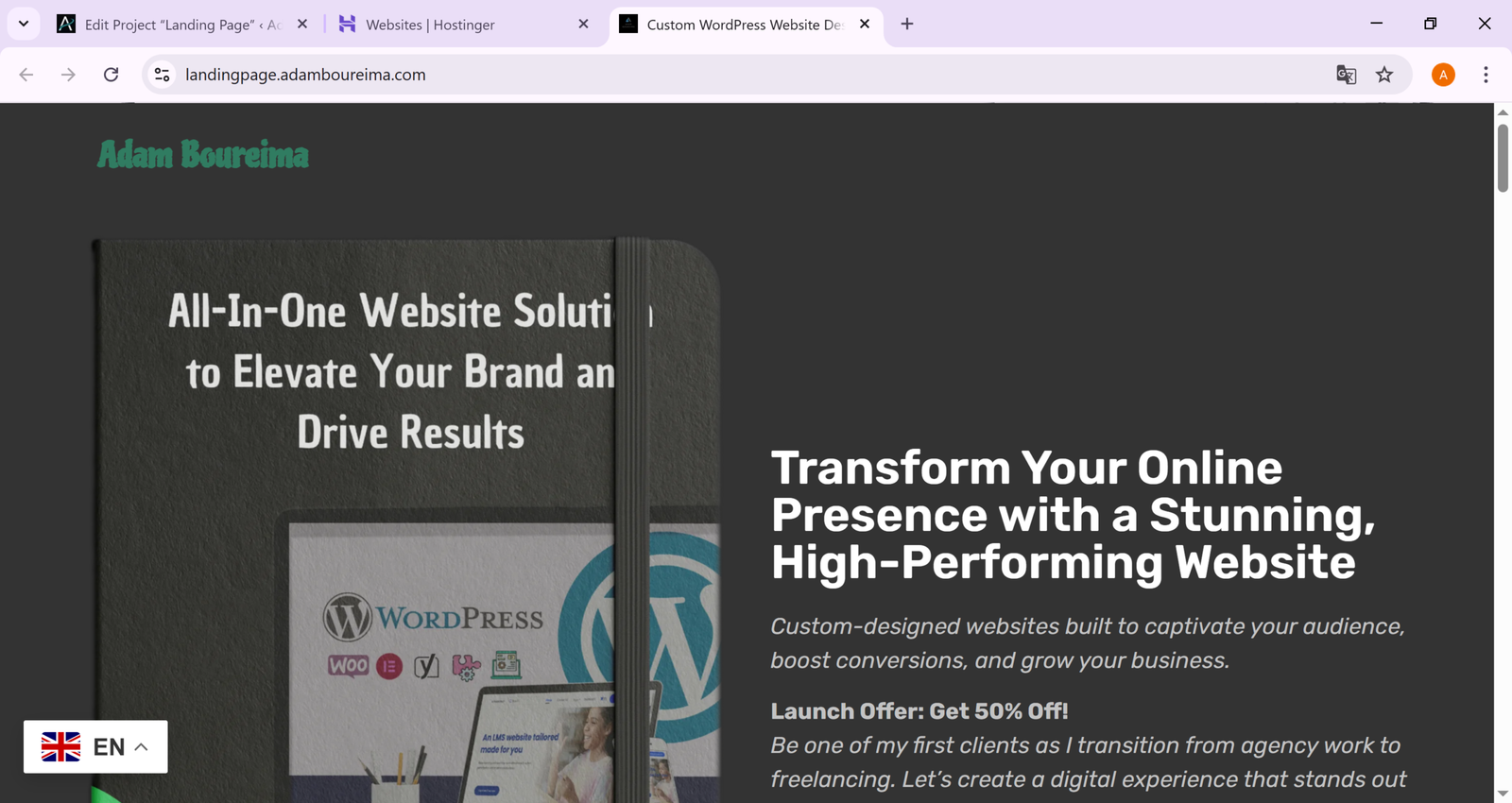Image resolution: width=1512 pixels, height=803 pixels.
Task: Reload the current page
Action: (x=111, y=75)
